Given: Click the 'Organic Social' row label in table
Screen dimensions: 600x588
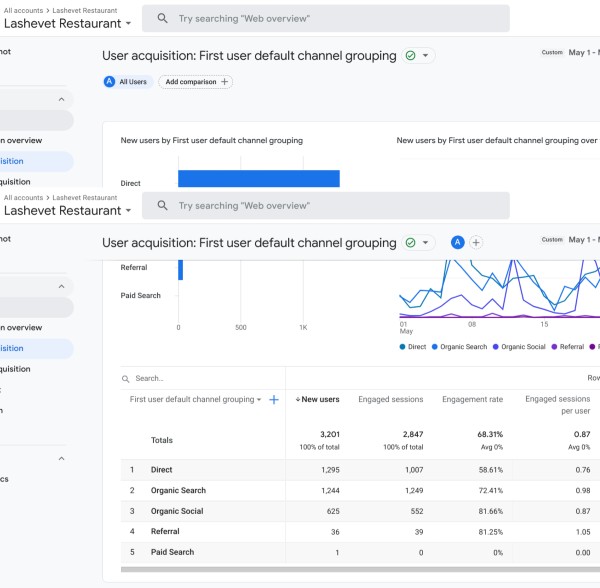Looking at the screenshot, I should click(x=177, y=511).
